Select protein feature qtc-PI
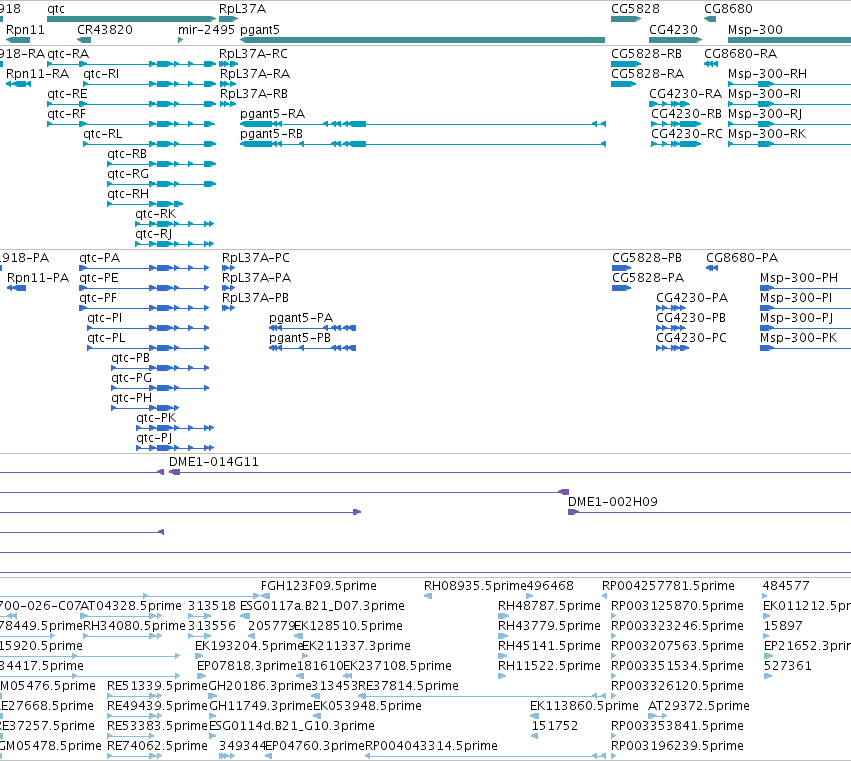This screenshot has height=761, width=851. point(148,328)
